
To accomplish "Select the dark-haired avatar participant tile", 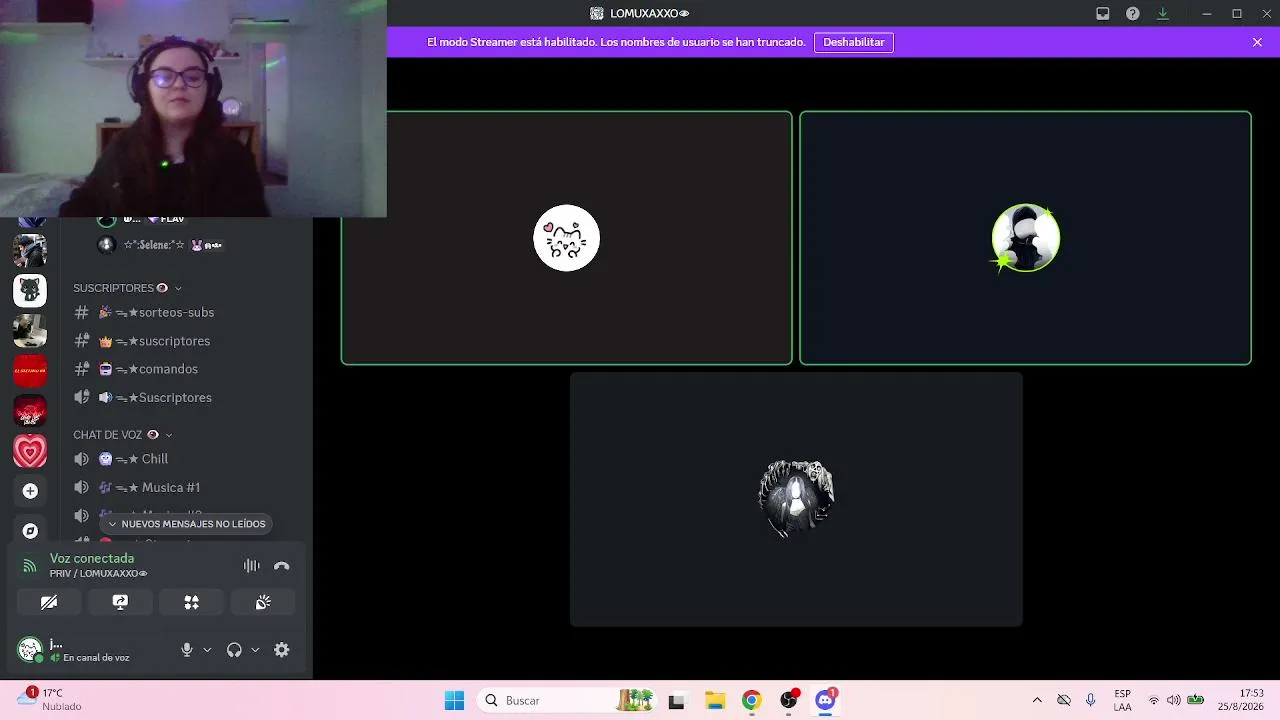I will click(x=796, y=499).
